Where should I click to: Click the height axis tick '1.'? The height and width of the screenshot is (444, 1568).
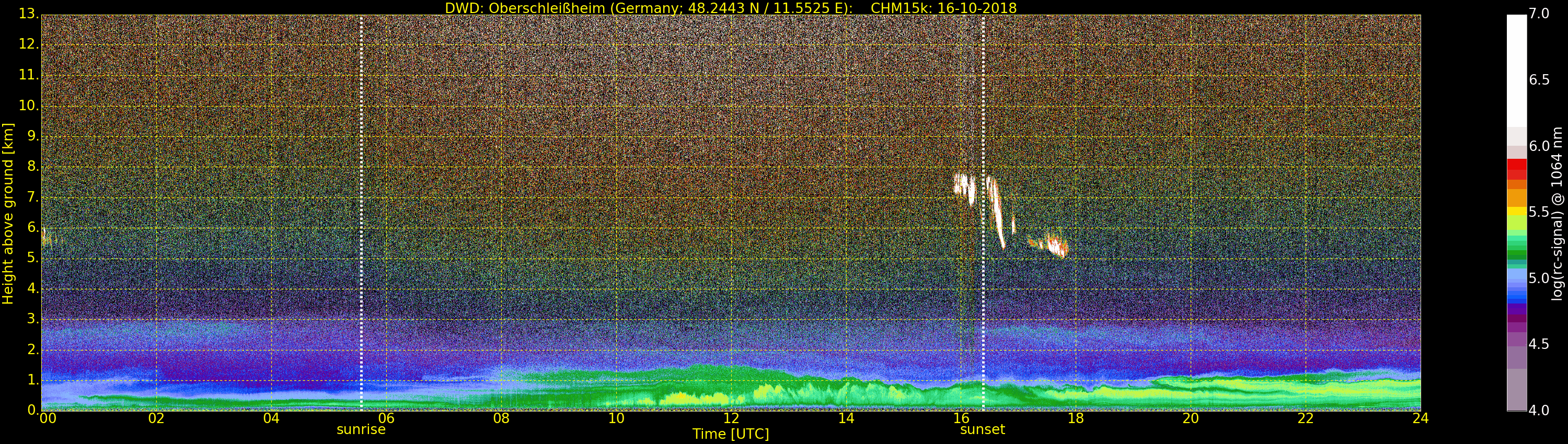click(x=33, y=380)
